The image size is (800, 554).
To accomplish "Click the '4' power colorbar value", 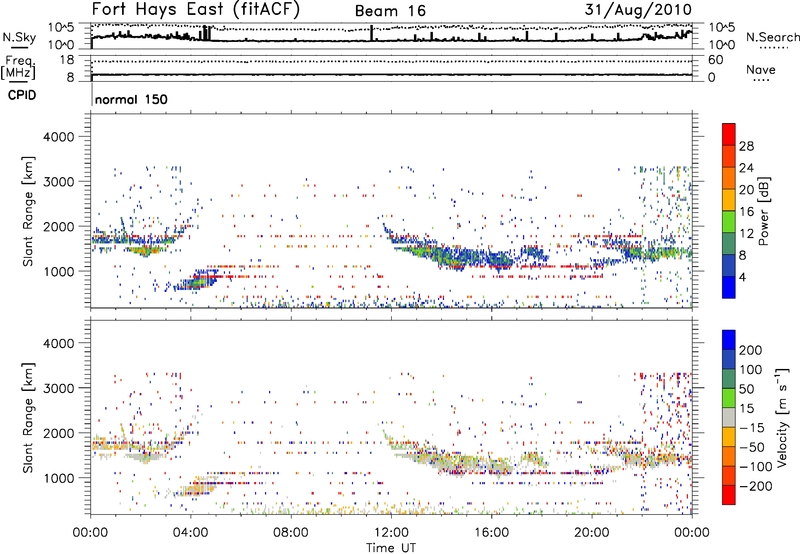I will (742, 277).
